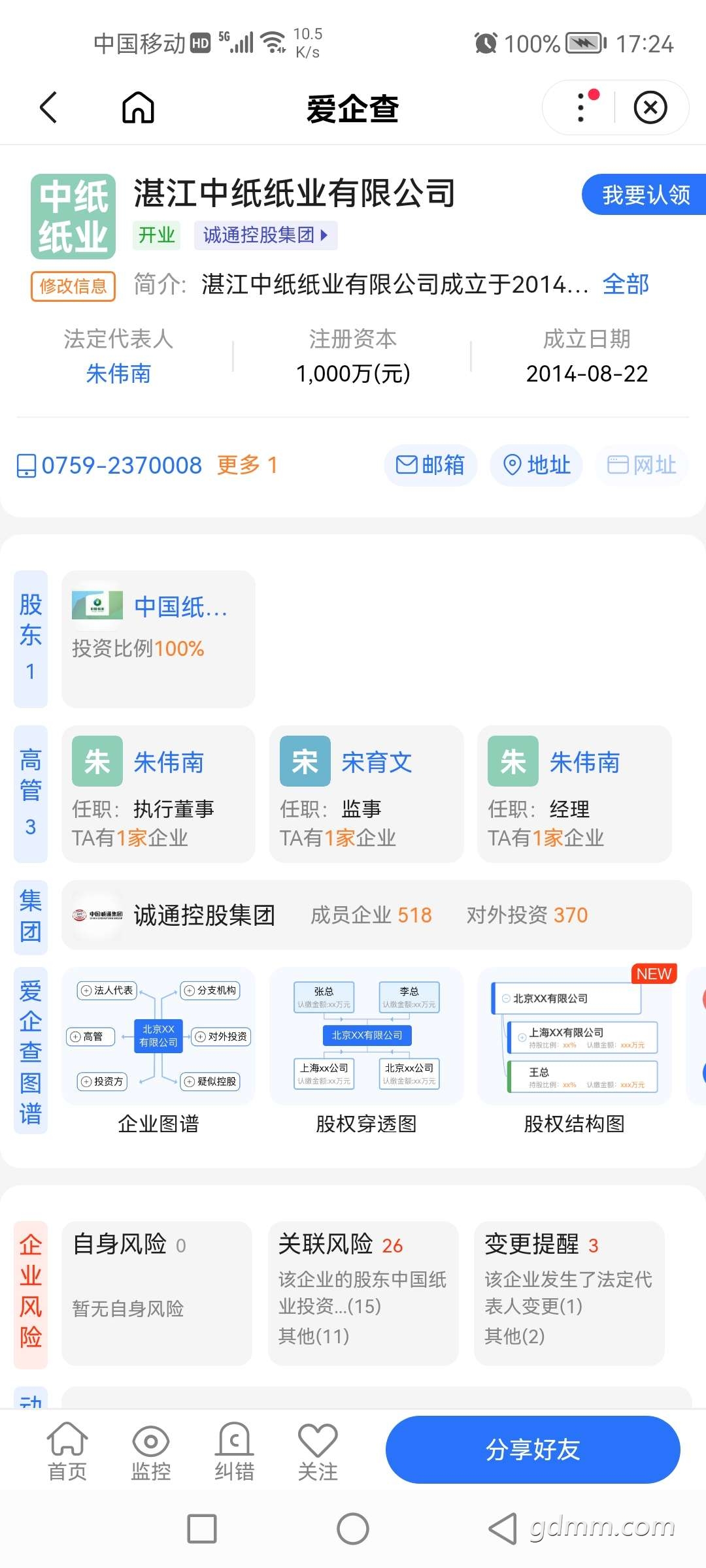This screenshot has width=706, height=1568.
Task: Tap the back arrow icon
Action: pyautogui.click(x=48, y=108)
